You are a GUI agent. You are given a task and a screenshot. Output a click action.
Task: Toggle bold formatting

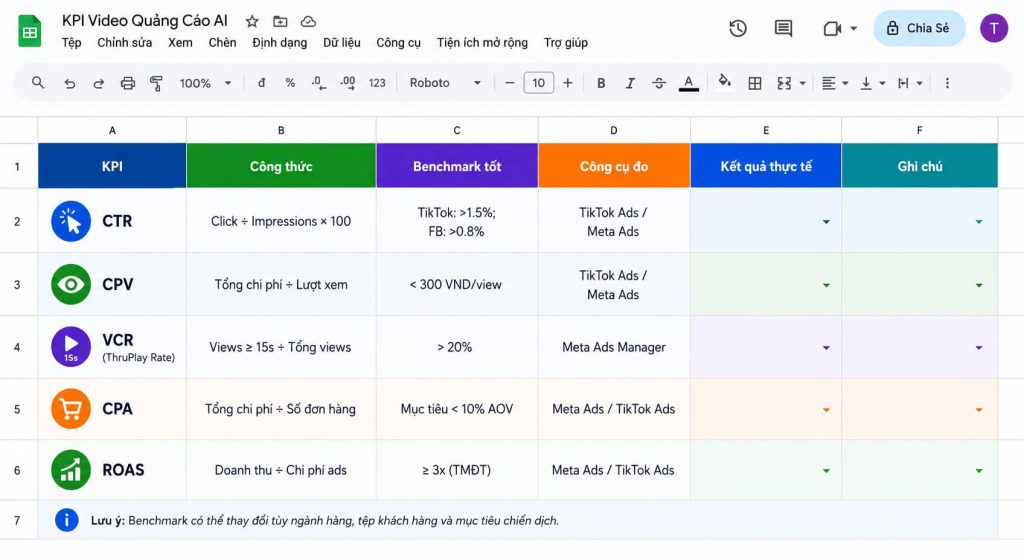tap(601, 83)
